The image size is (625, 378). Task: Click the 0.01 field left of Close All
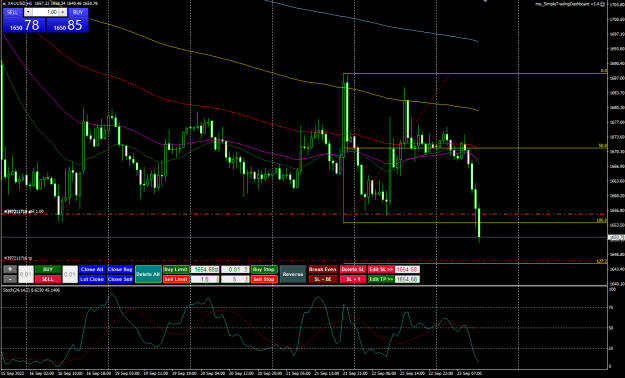(x=70, y=274)
